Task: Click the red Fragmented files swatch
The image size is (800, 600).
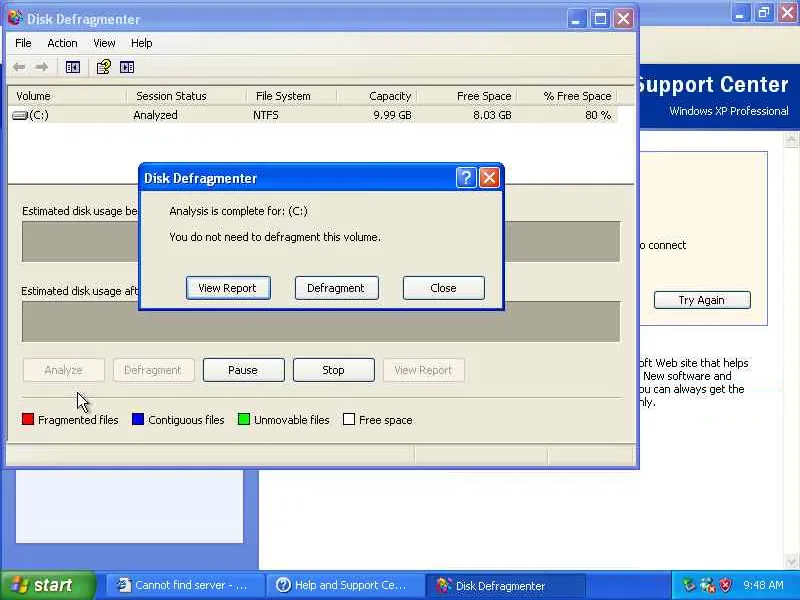Action: click(28, 419)
